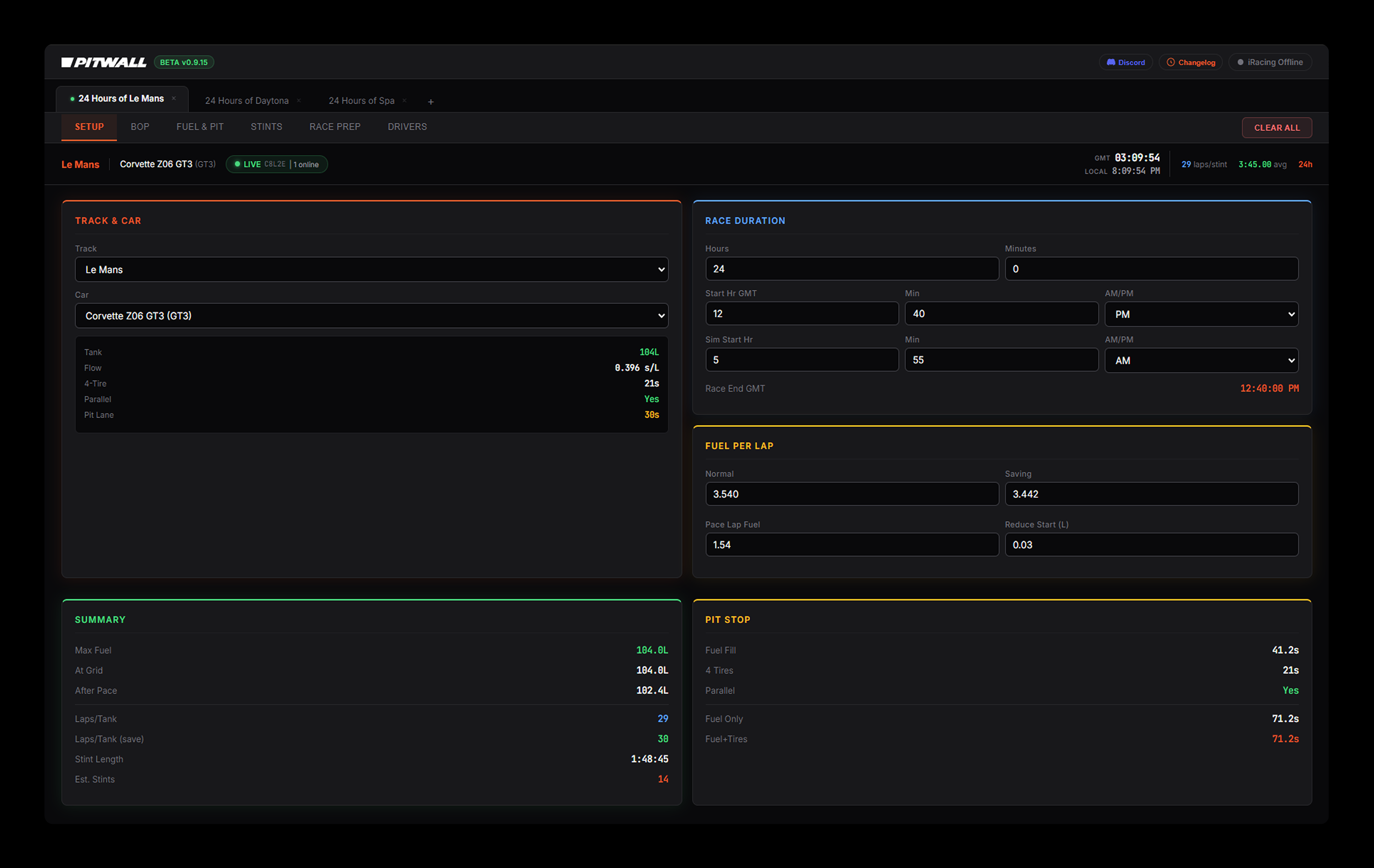The width and height of the screenshot is (1374, 868).
Task: Add a new race tab with plus icon
Action: (x=431, y=102)
